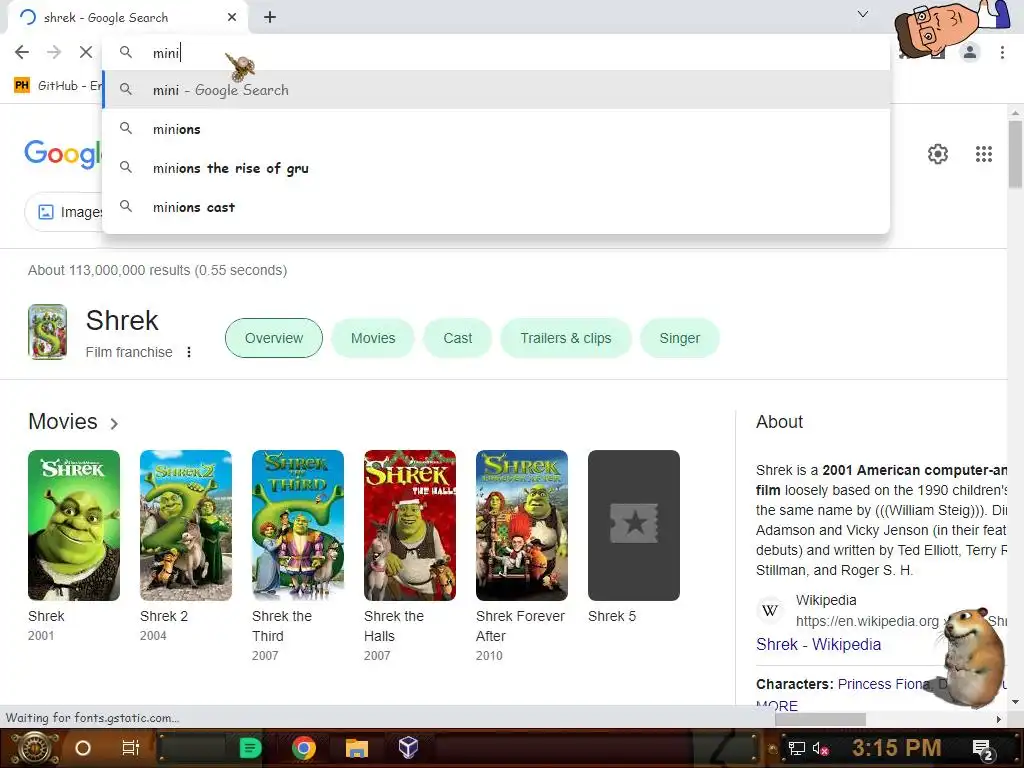
Task: Open the Trailers & clips chip
Action: [566, 338]
